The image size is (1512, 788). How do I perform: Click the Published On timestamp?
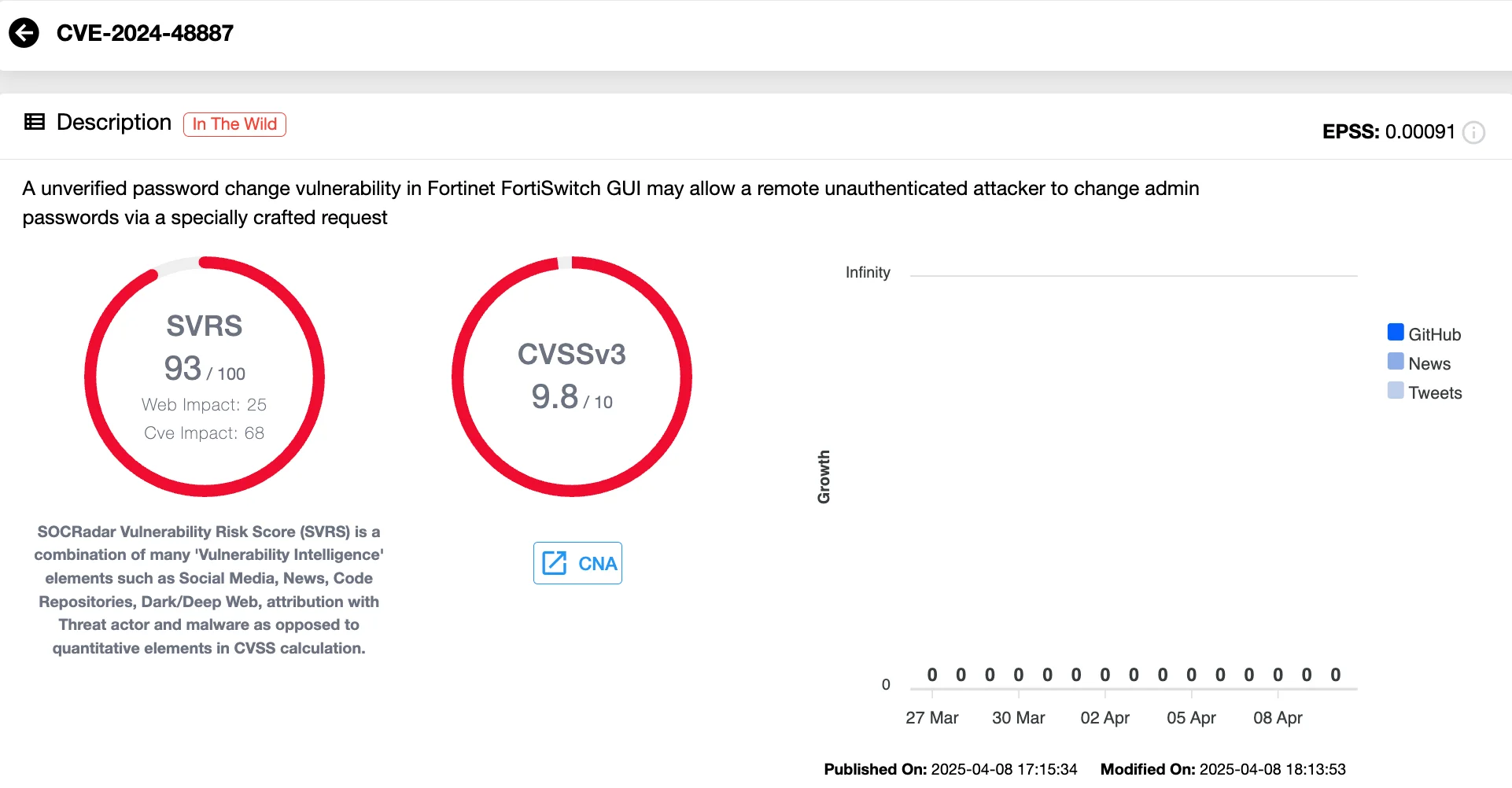pos(950,769)
